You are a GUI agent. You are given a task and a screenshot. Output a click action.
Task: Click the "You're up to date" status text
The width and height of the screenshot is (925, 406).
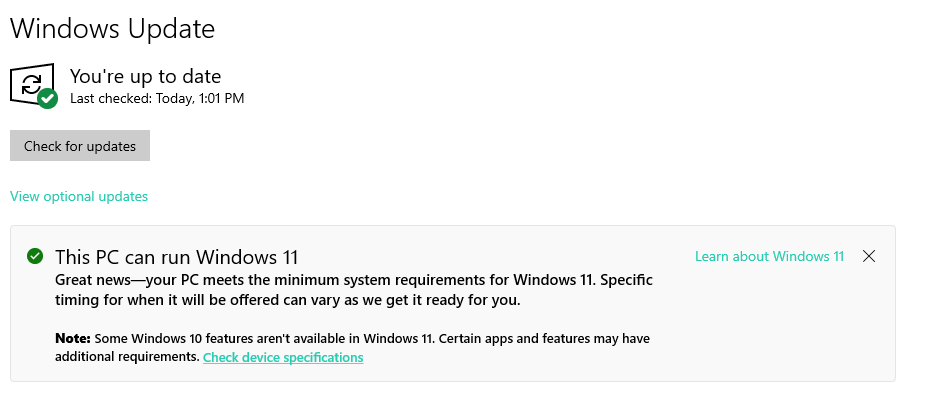(146, 76)
